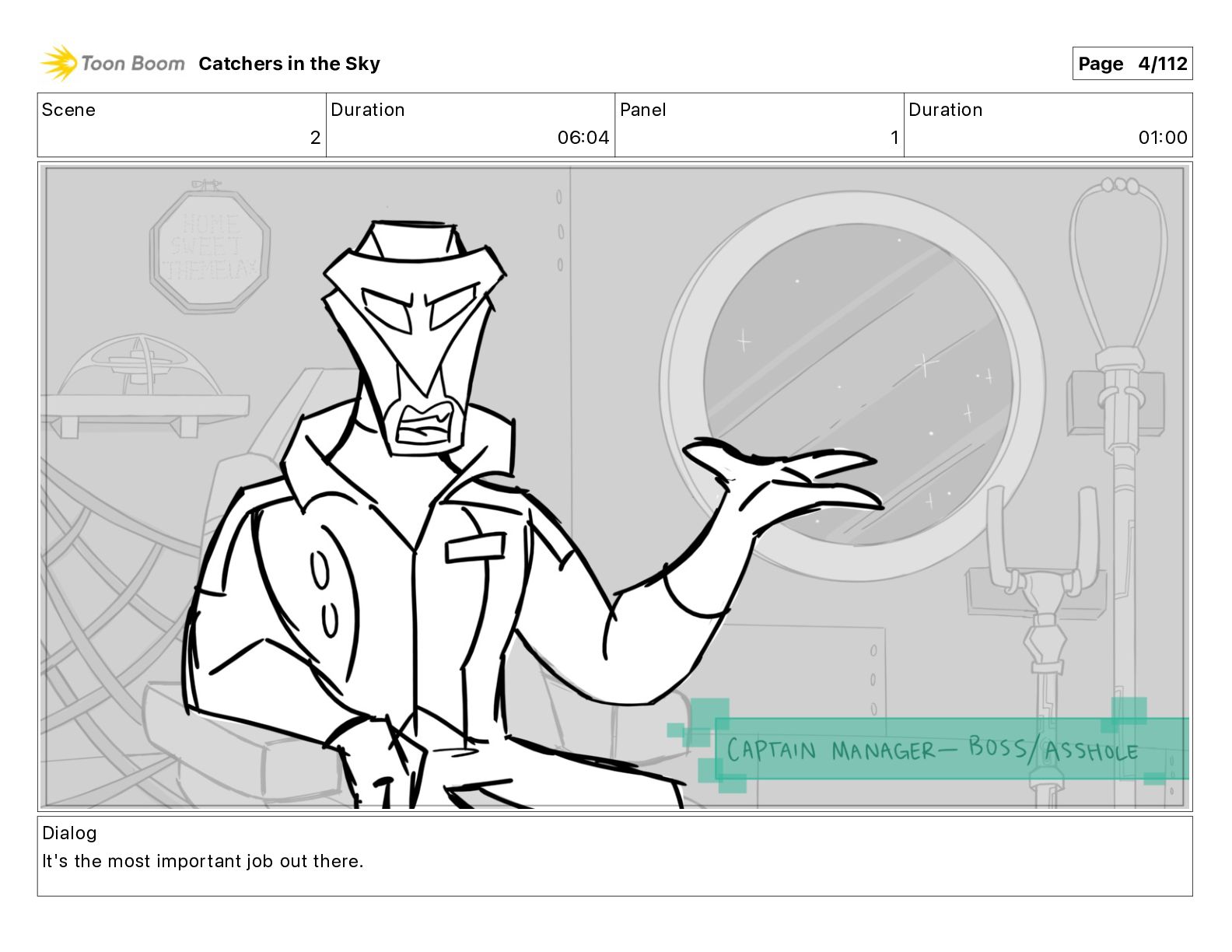Click the round porthole window
This screenshot has height=952, width=1232.
(854, 387)
